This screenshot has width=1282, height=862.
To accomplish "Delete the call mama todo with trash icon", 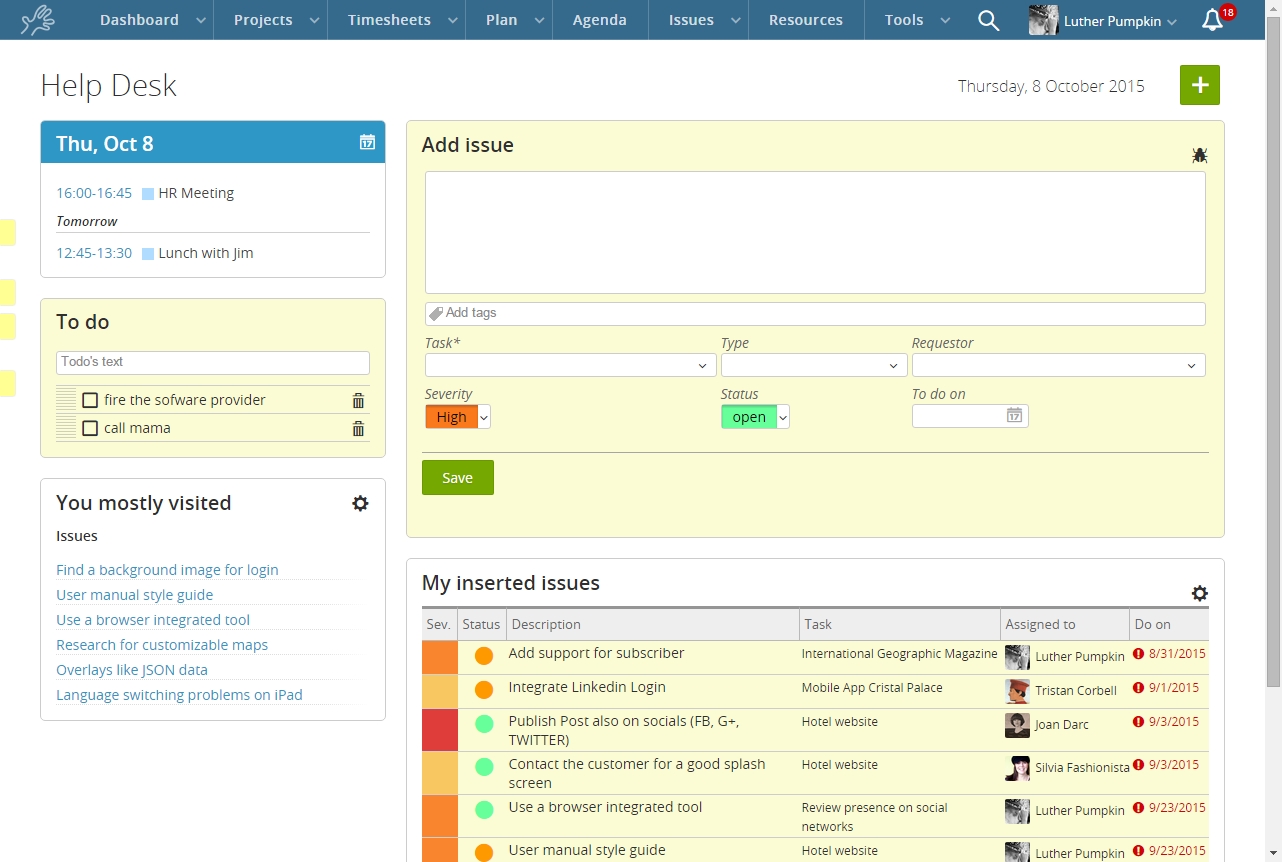I will 358,428.
